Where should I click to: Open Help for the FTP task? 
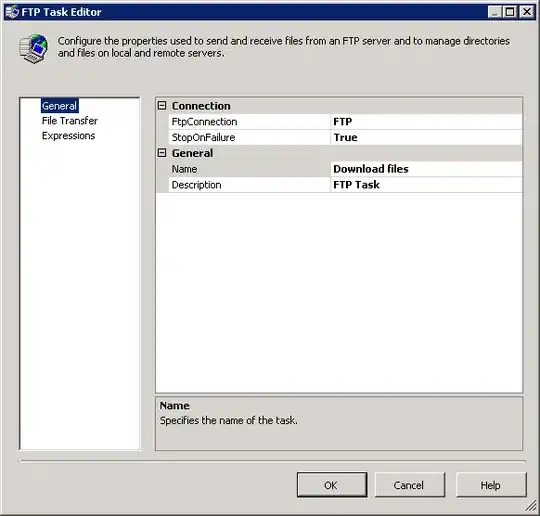tap(491, 485)
